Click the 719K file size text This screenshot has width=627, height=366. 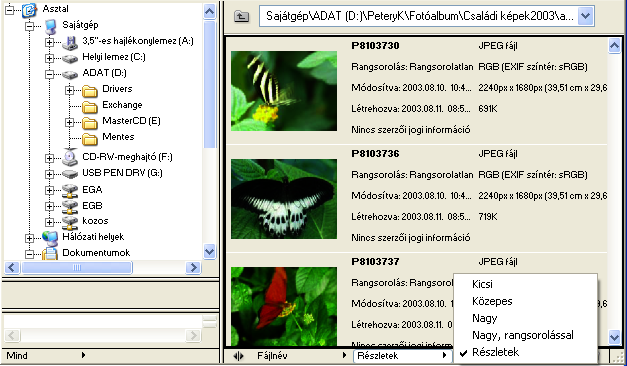coord(488,217)
